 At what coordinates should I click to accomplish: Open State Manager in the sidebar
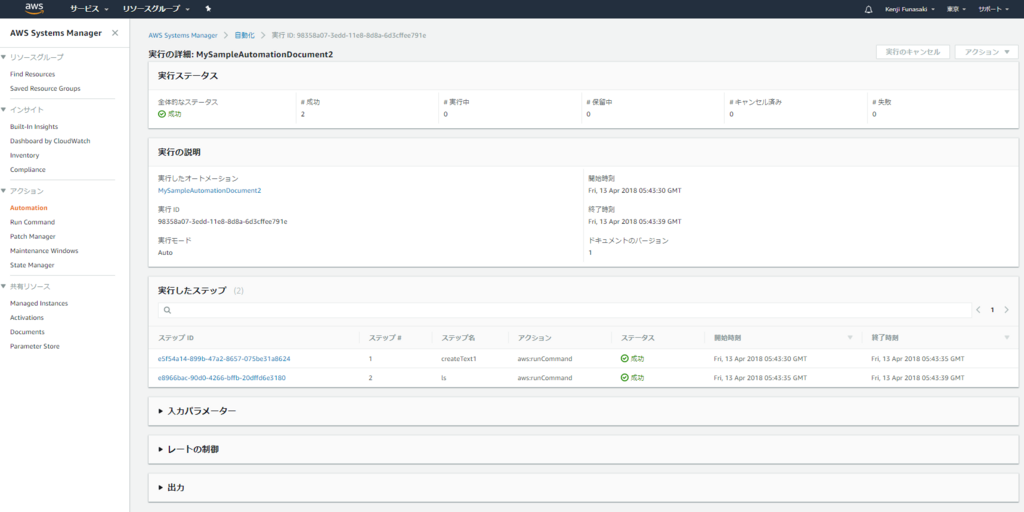pos(32,265)
